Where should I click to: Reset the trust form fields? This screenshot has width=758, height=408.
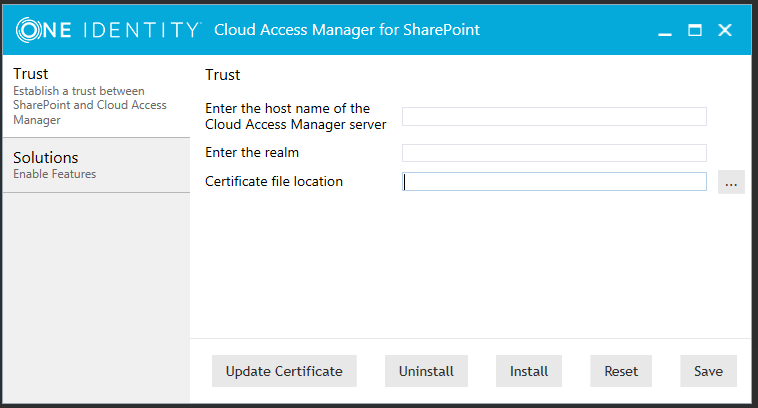click(x=621, y=371)
